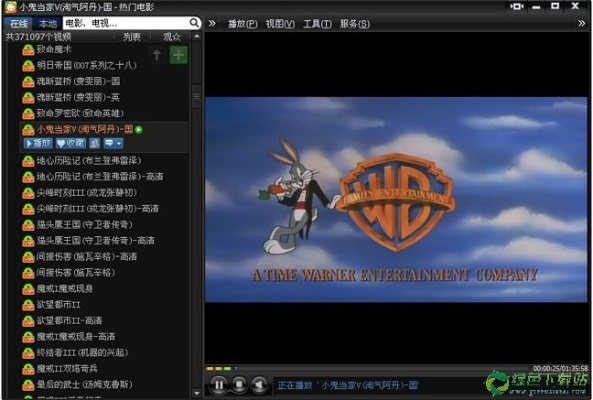The height and width of the screenshot is (400, 593).
Task: Select 地心历险记 (布兰登弗雷泽)-高清
Action: pyautogui.click(x=100, y=177)
